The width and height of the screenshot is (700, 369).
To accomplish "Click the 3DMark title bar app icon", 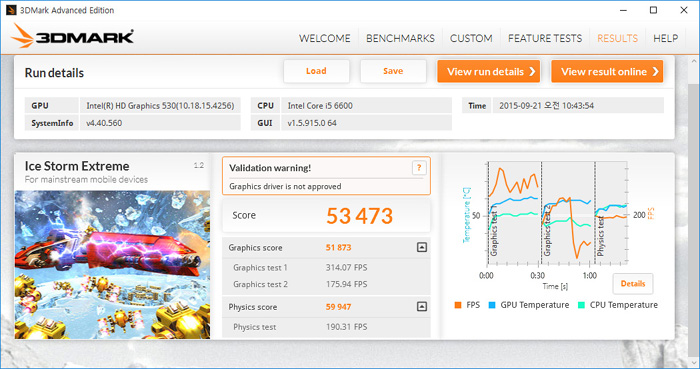I will [x=11, y=10].
